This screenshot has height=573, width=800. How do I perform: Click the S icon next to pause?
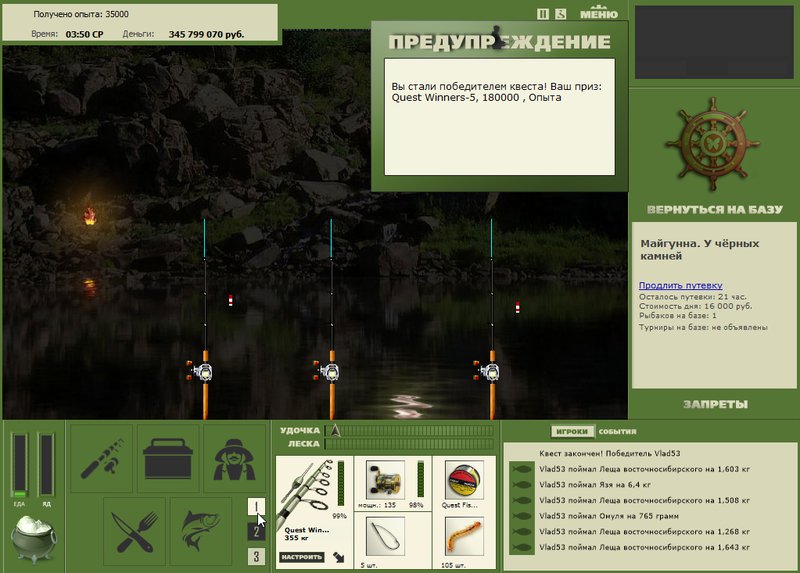pyautogui.click(x=560, y=14)
